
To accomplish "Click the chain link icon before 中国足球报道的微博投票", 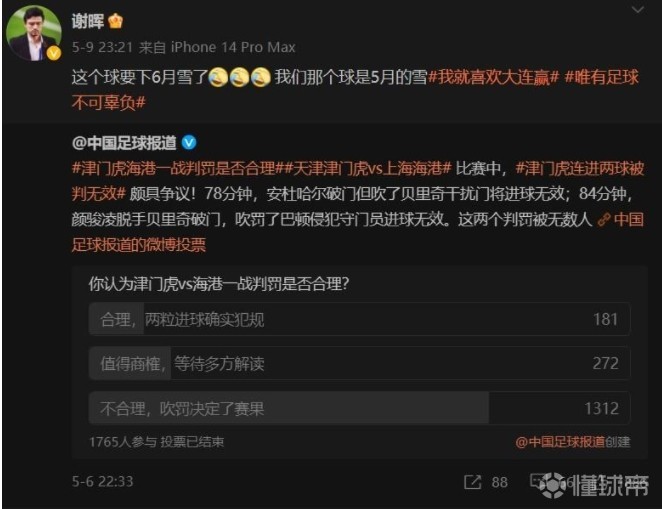I will [x=604, y=219].
